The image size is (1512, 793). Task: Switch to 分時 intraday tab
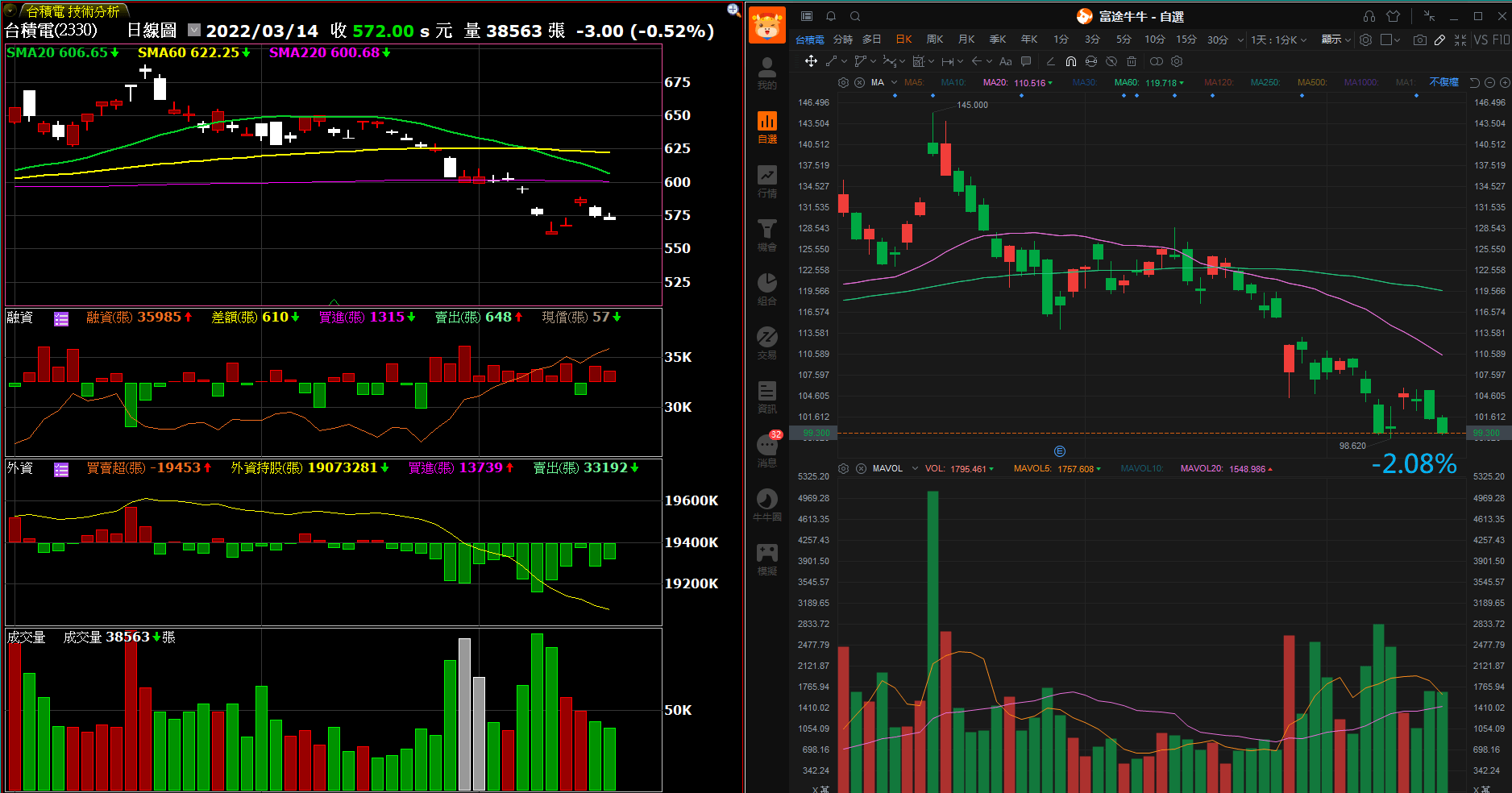pos(843,39)
